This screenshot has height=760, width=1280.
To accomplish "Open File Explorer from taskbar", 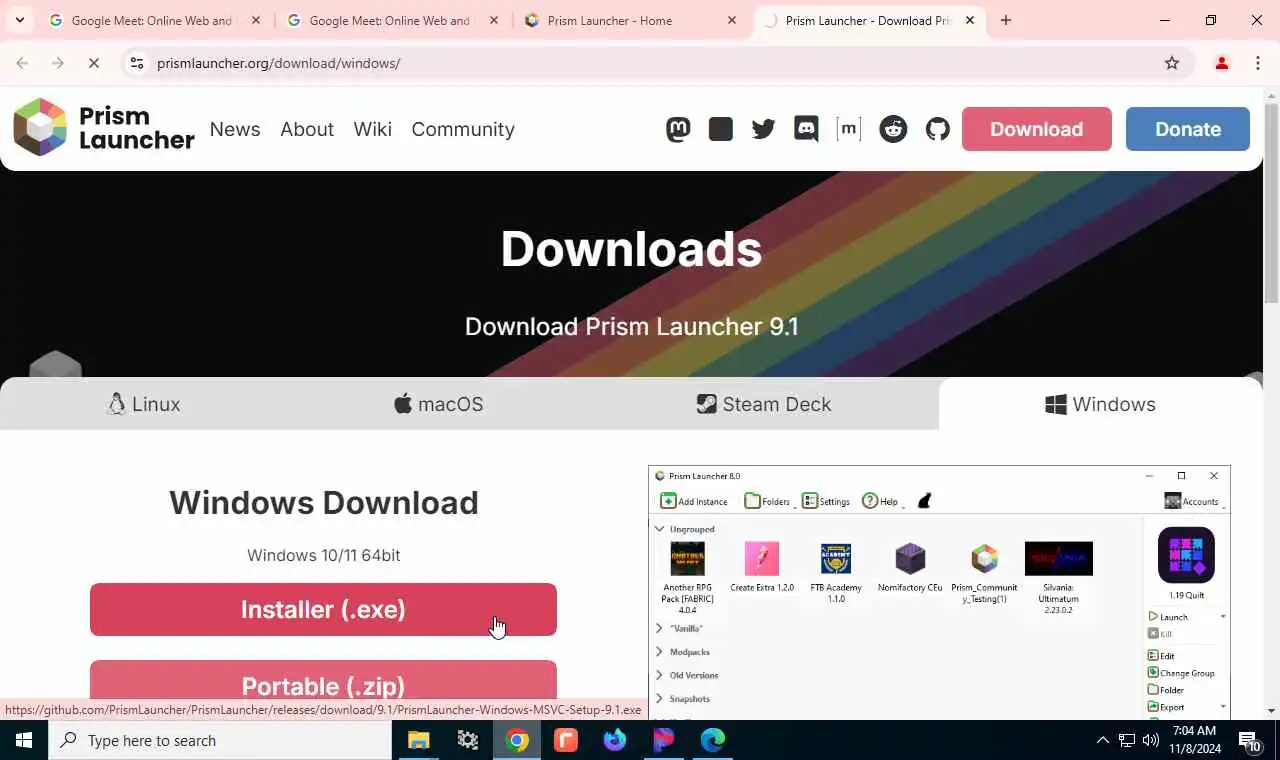I will pos(418,740).
